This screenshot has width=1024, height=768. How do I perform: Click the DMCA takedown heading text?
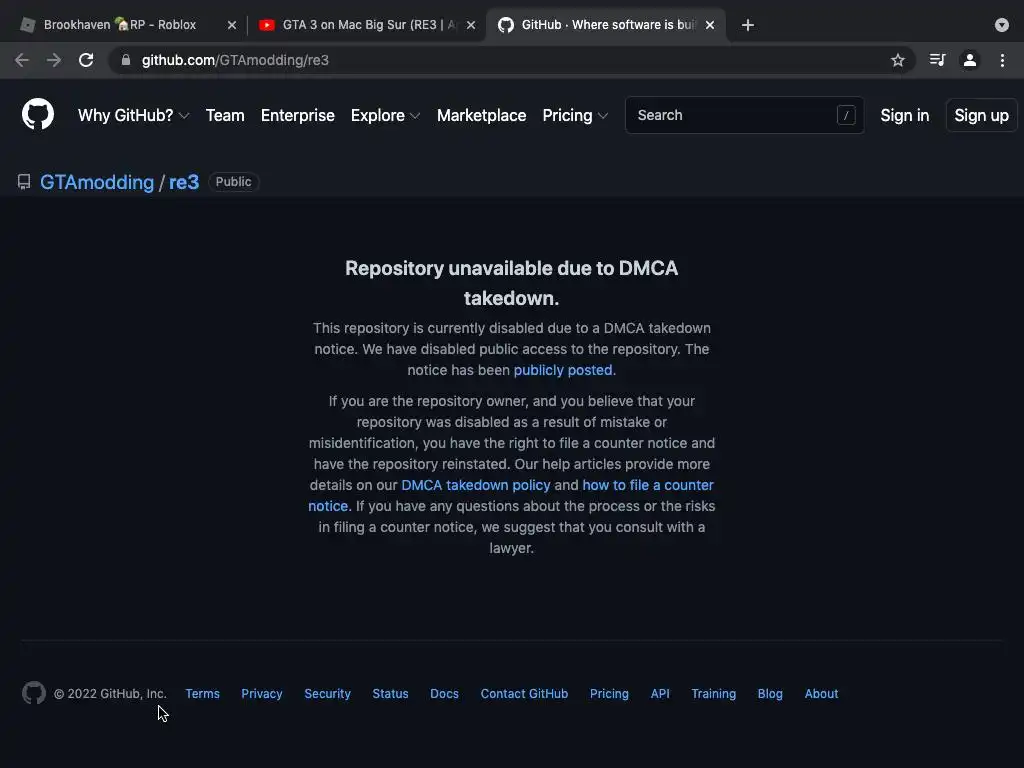[511, 283]
